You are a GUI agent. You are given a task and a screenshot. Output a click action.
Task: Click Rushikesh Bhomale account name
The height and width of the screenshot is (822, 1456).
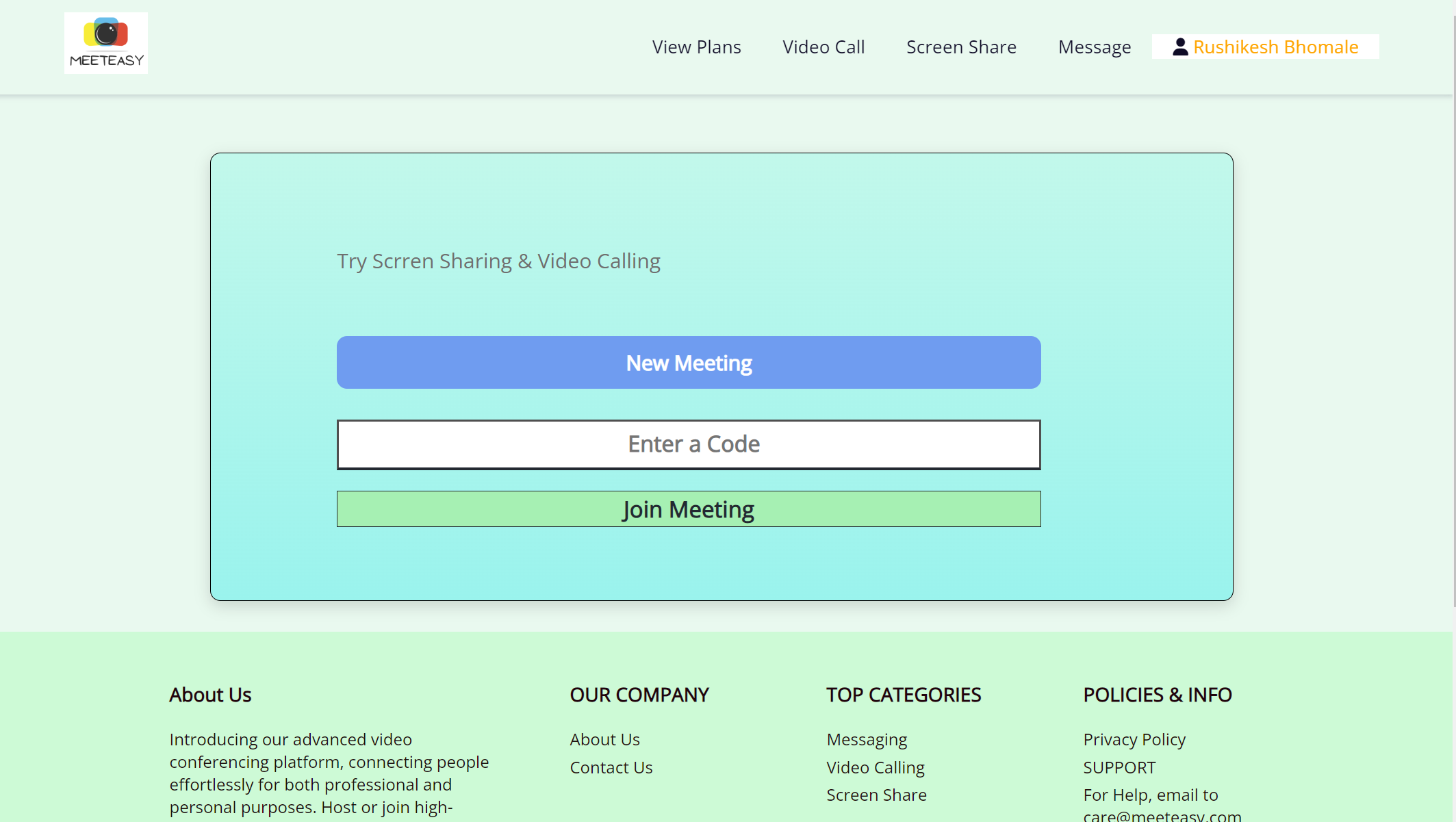click(1275, 47)
